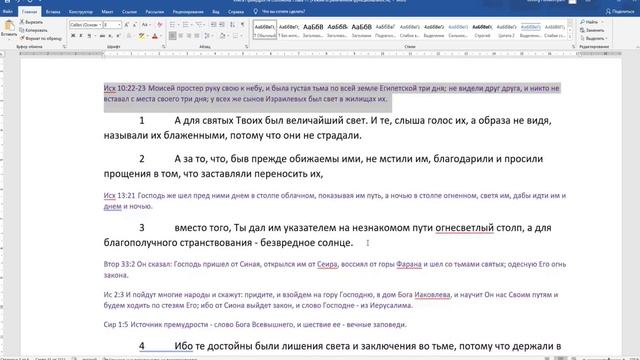
Task: Cut selection with Вырезать
Action: coord(31,22)
